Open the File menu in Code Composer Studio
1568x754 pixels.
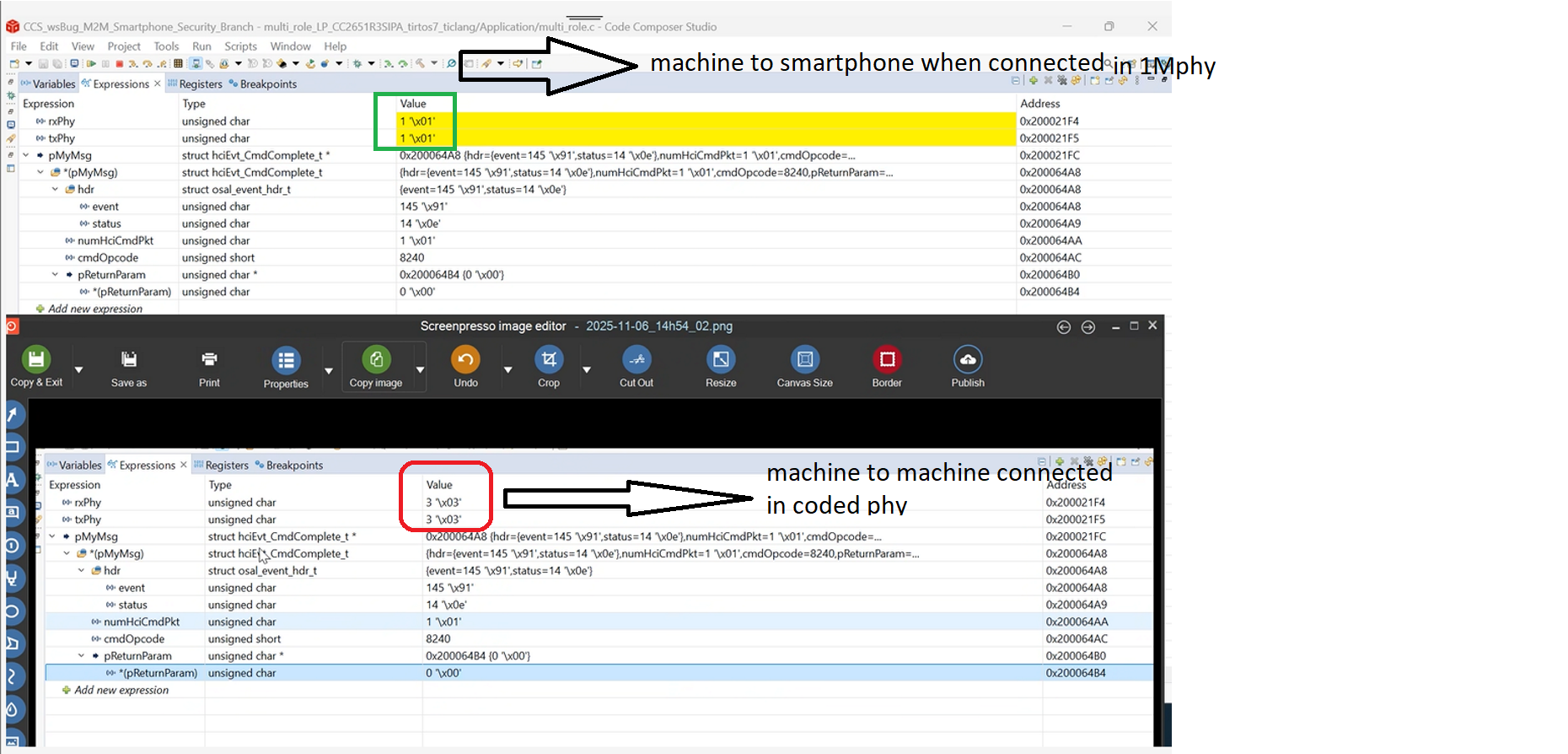19,46
